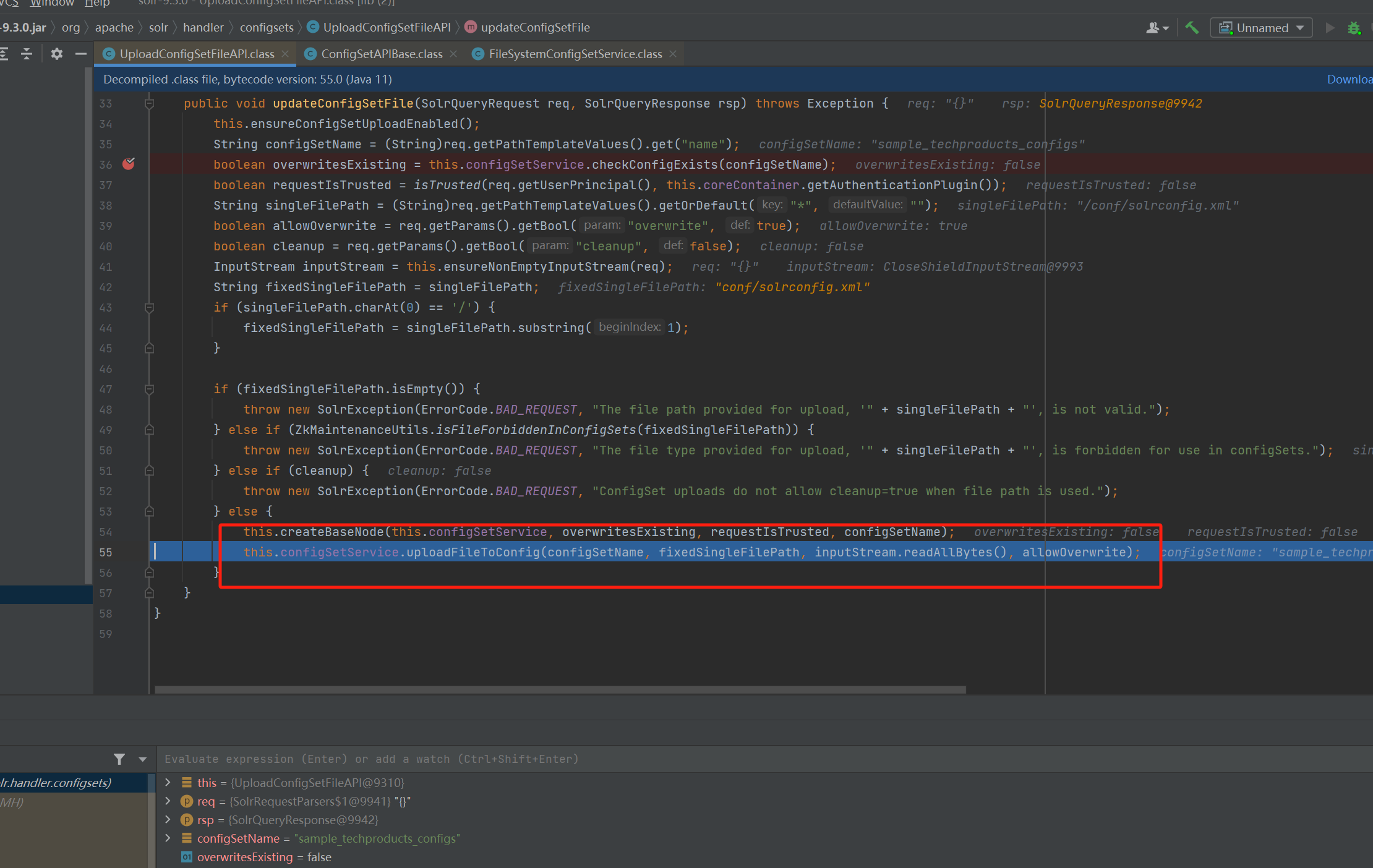Screen dimensions: 1373x868
Task: Switch to UploadConfigSetFileAPI.class tab
Action: pyautogui.click(x=197, y=54)
